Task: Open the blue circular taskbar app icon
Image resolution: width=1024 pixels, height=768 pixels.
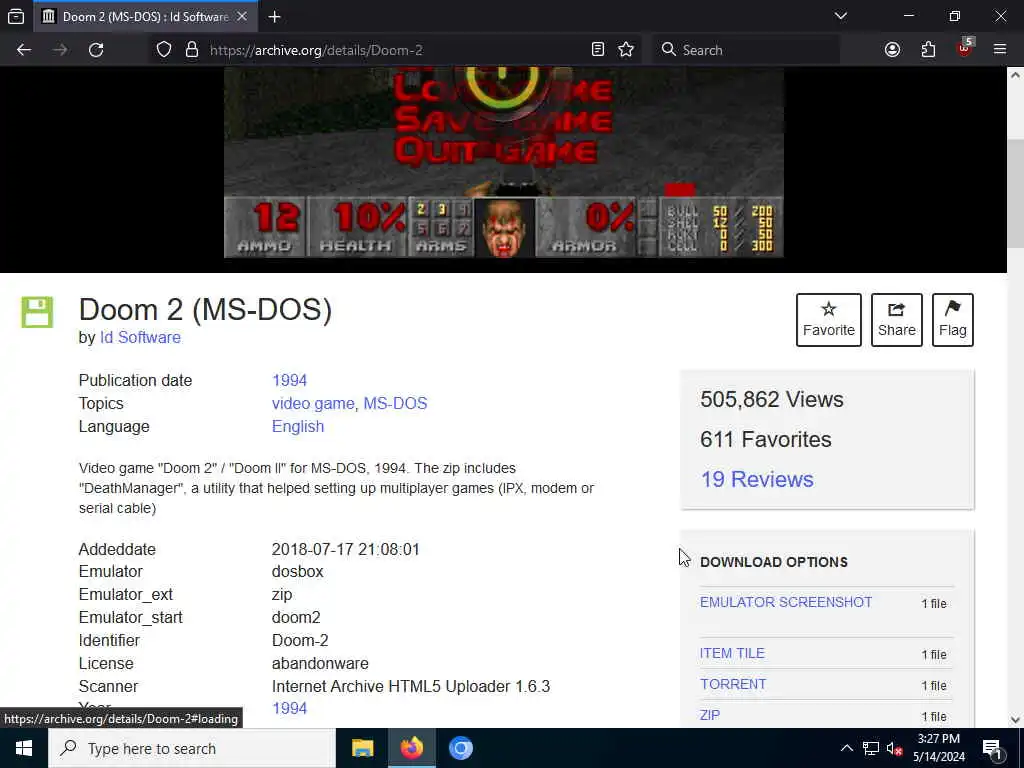Action: (x=460, y=748)
